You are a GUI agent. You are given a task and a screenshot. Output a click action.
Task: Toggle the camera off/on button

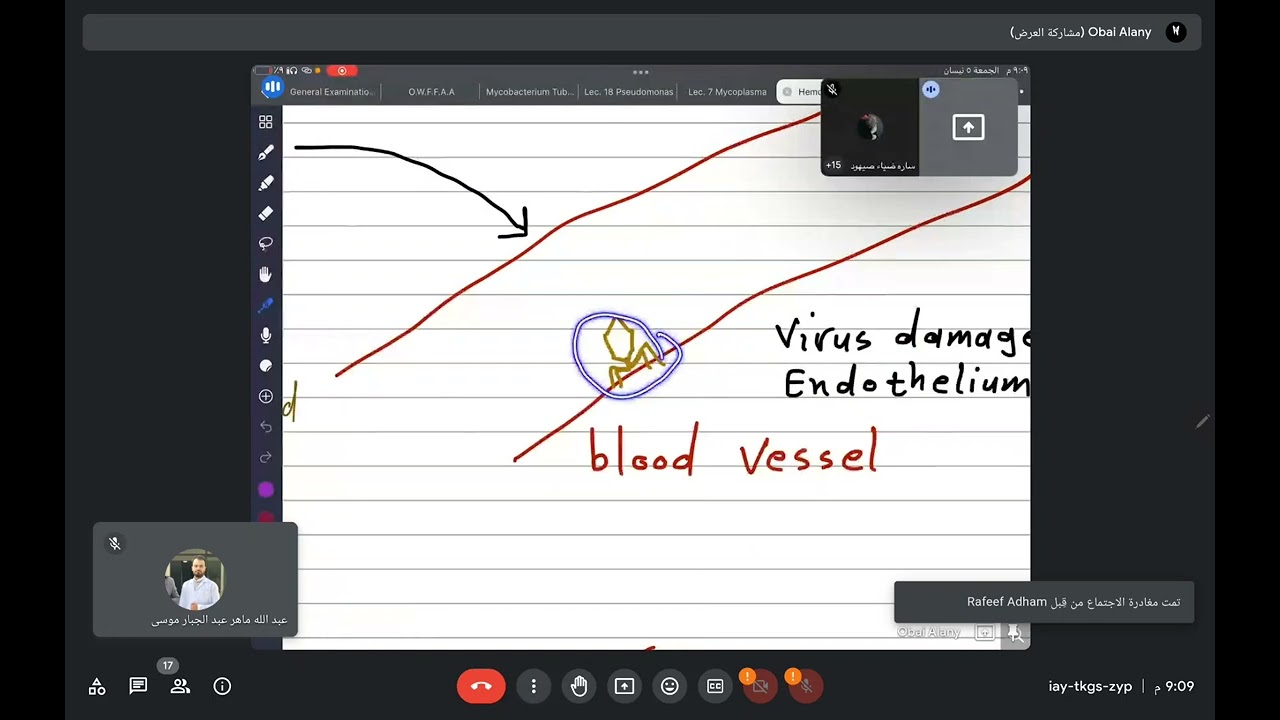click(760, 686)
